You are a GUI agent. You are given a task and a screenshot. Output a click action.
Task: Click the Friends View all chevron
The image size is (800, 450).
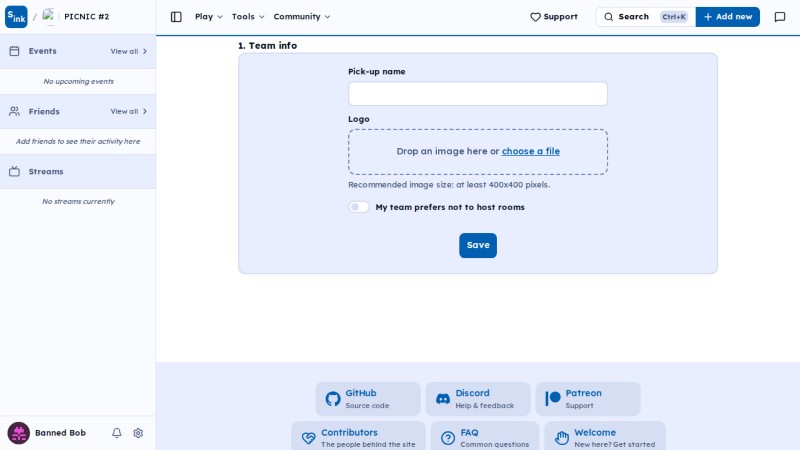[145, 111]
